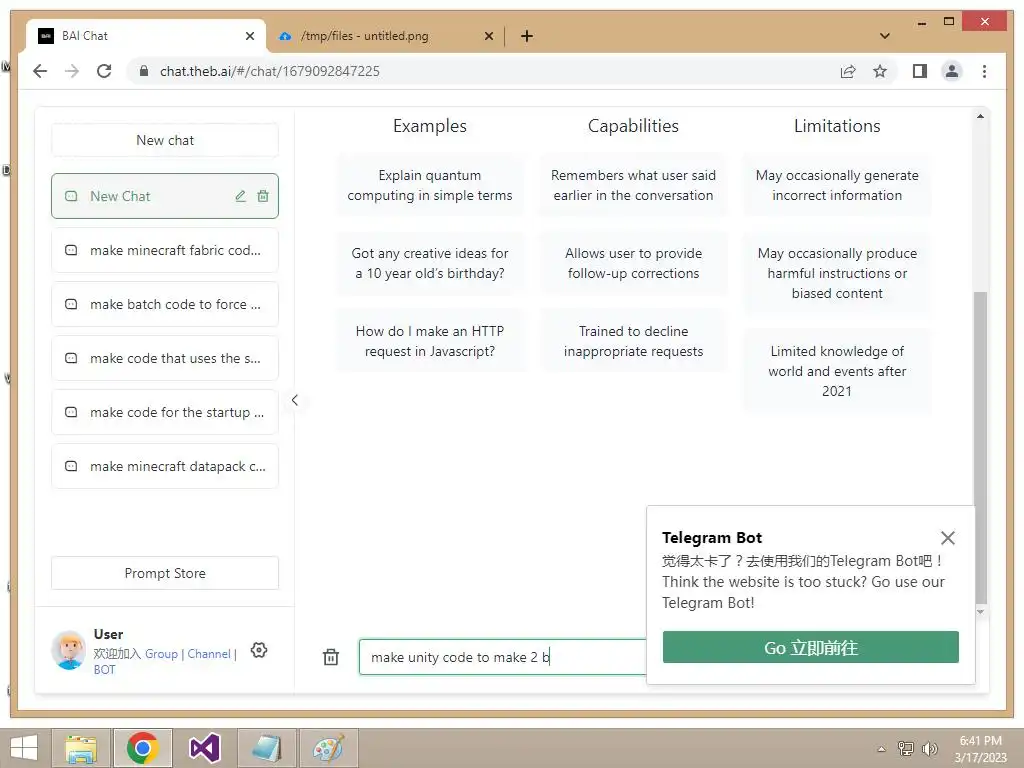Click 'May occasionally generate incorrect information' card
The width and height of the screenshot is (1024, 768).
point(837,185)
